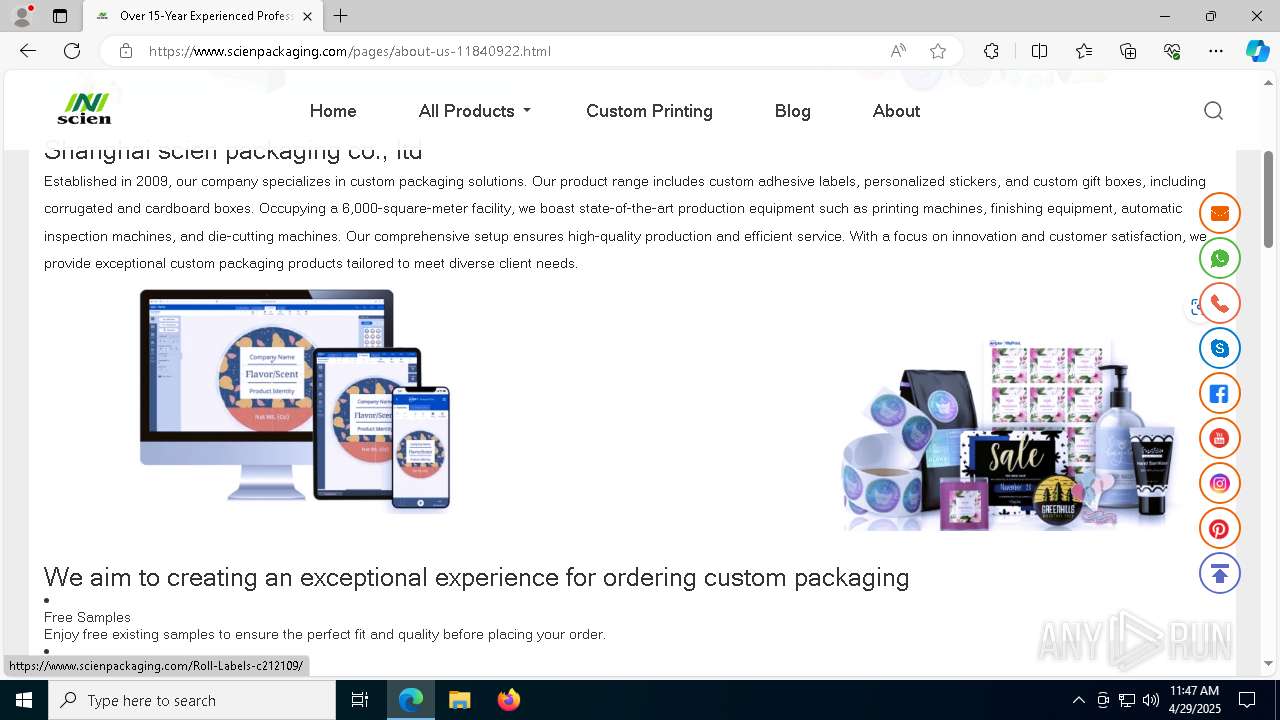Launch Firefox from taskbar
Screen dimensions: 1280x720
pyautogui.click(x=509, y=700)
